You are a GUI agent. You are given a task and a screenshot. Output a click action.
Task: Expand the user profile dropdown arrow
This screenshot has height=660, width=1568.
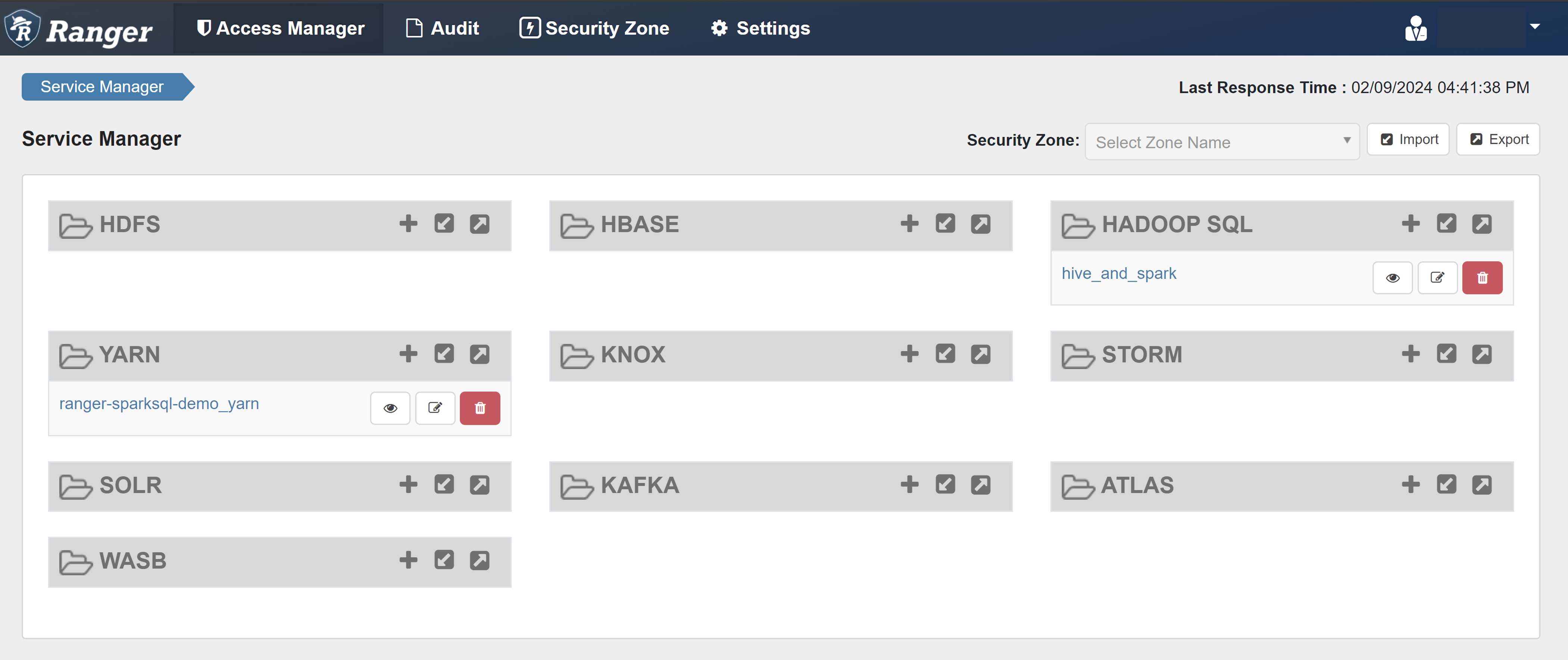pyautogui.click(x=1534, y=27)
